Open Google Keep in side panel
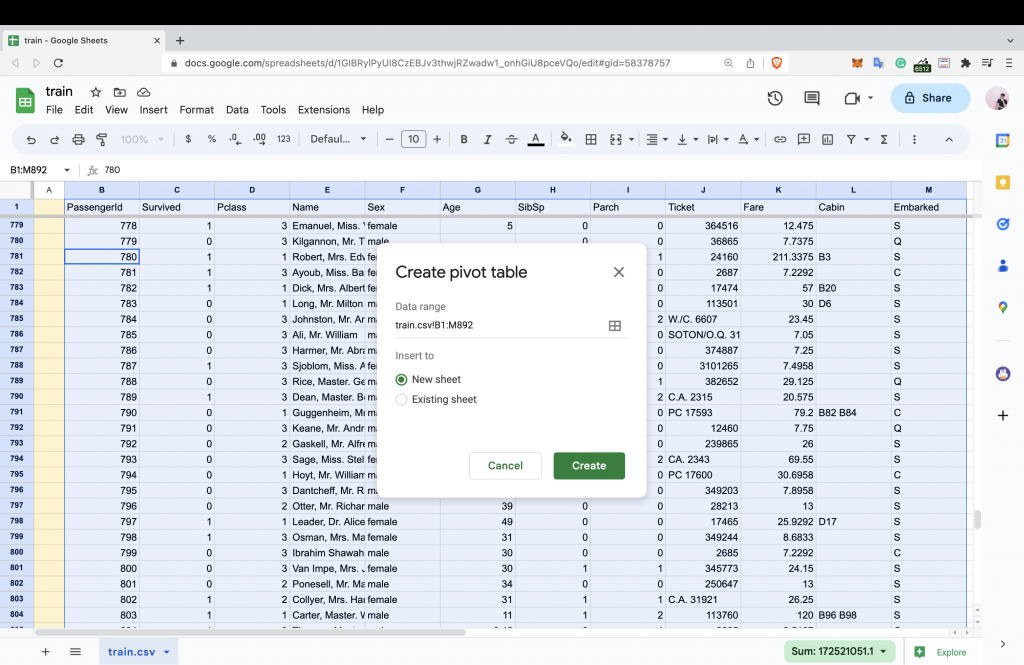 click(1003, 182)
